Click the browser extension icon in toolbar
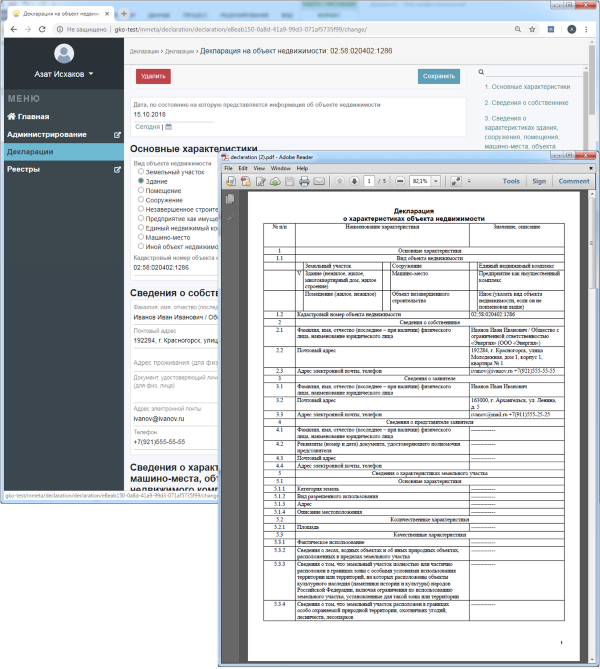The image size is (600, 669). pos(551,29)
